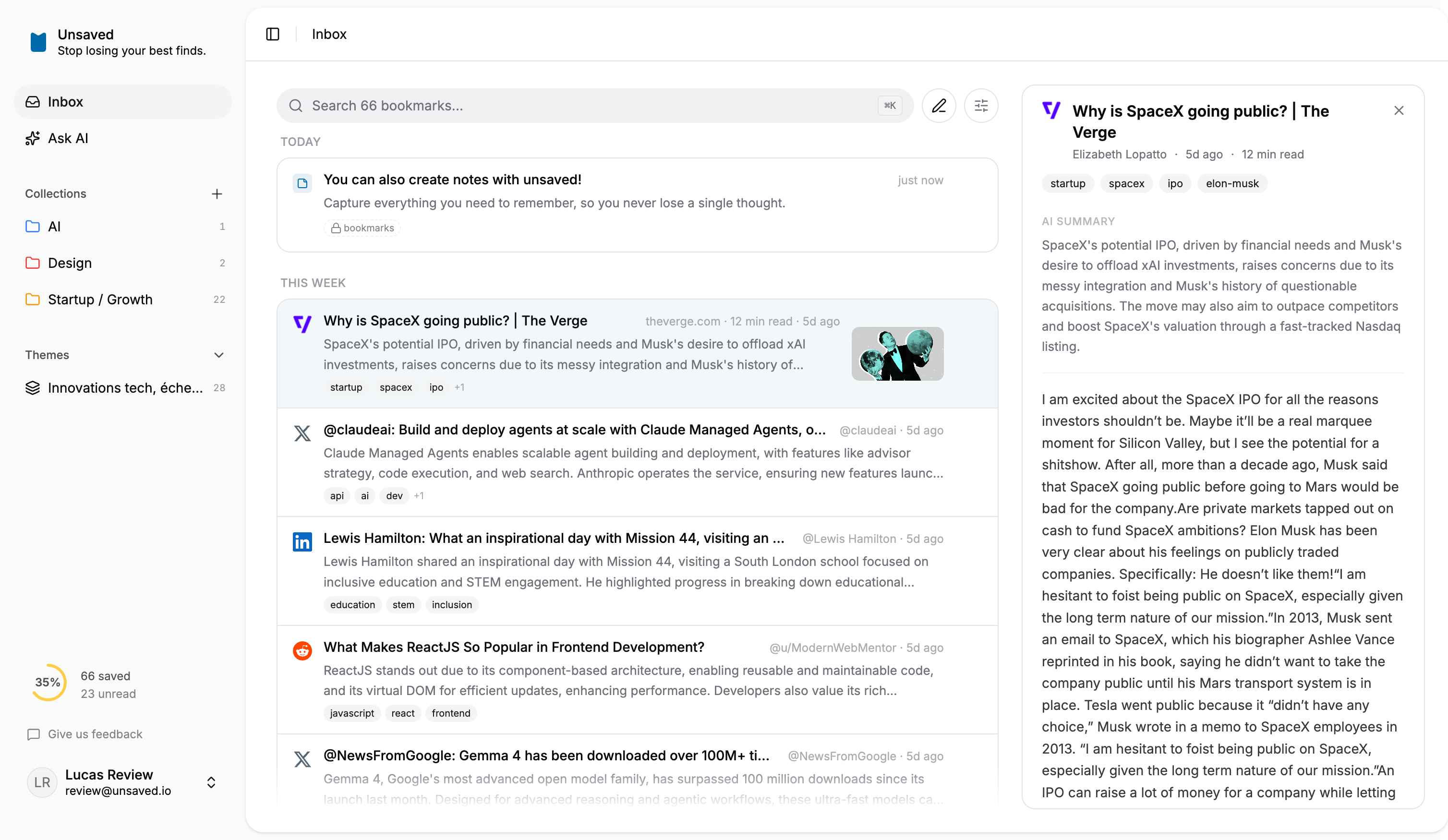This screenshot has height=840, width=1448.
Task: Open the @claudeai Managed Agents bookmark
Action: click(x=637, y=463)
